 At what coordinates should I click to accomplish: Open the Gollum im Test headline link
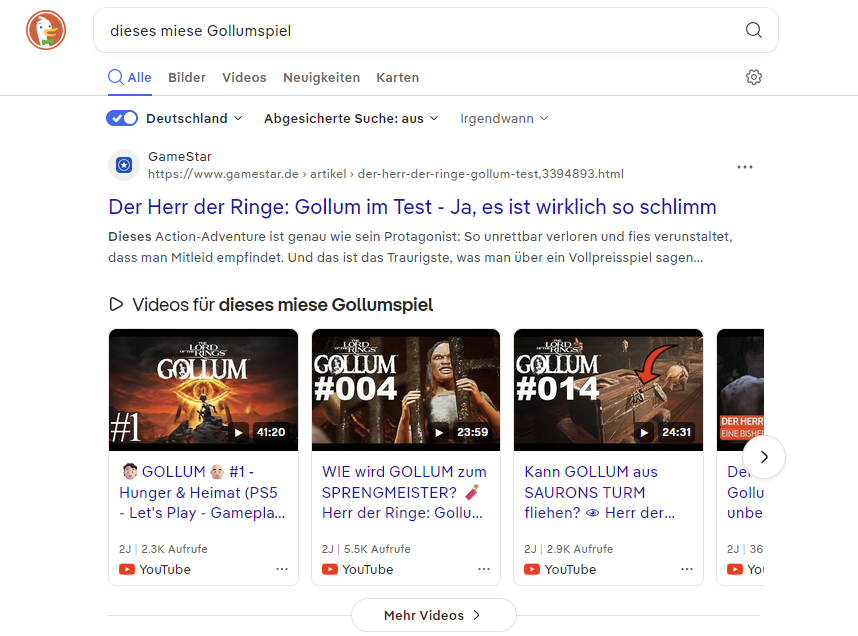412,207
